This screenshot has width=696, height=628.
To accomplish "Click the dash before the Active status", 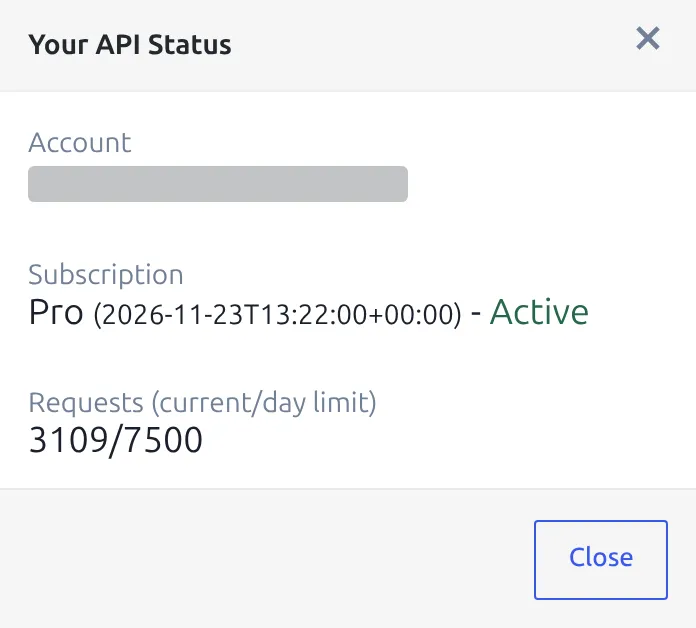I will coord(475,313).
